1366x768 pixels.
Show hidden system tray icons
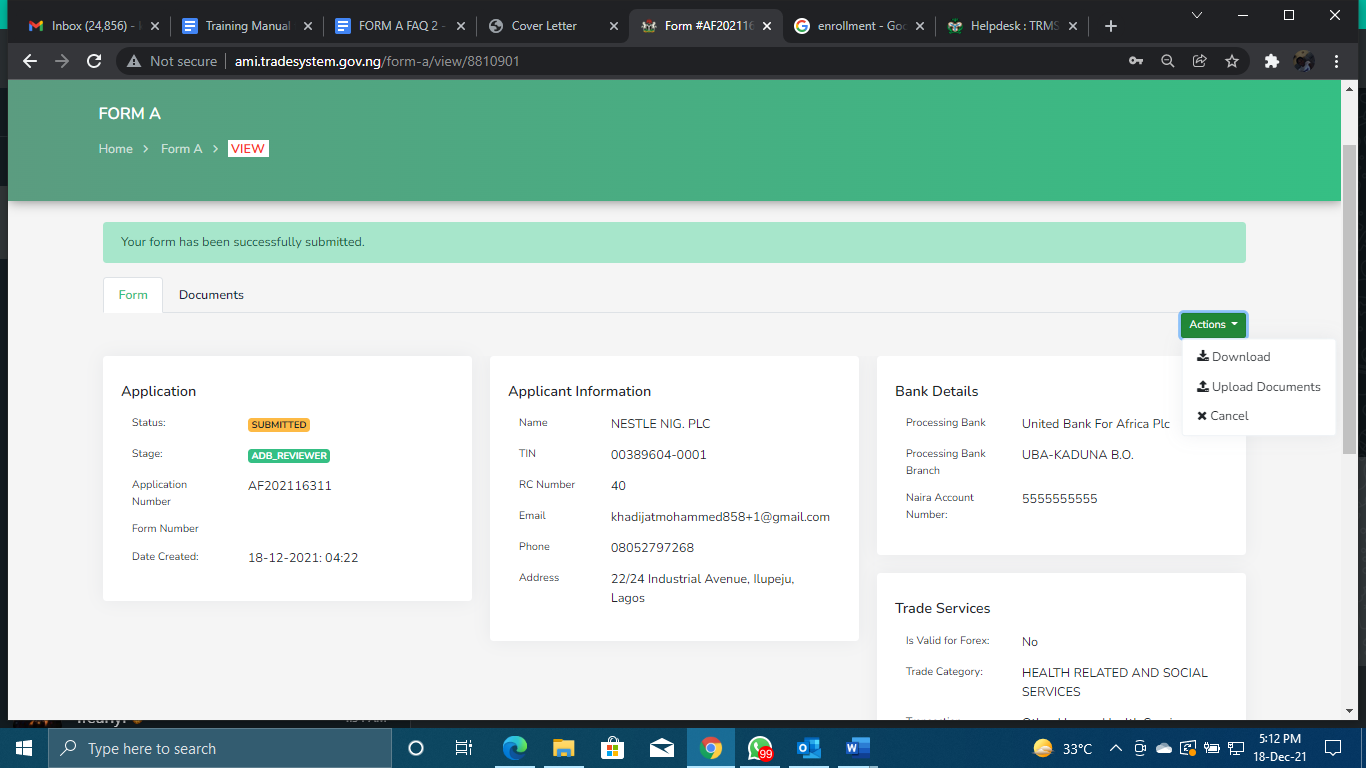coord(1115,748)
